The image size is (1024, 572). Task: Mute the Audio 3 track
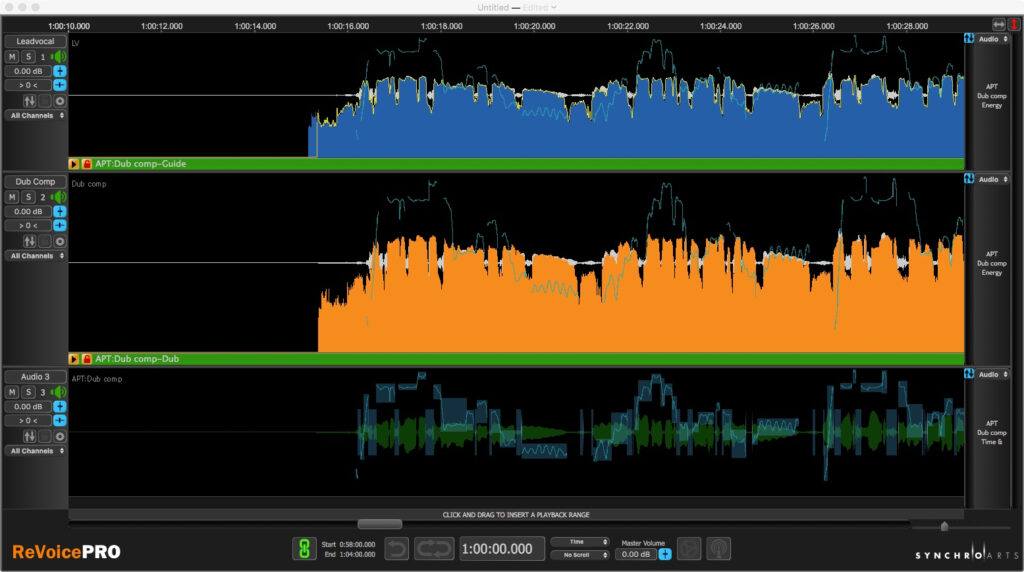[12, 392]
